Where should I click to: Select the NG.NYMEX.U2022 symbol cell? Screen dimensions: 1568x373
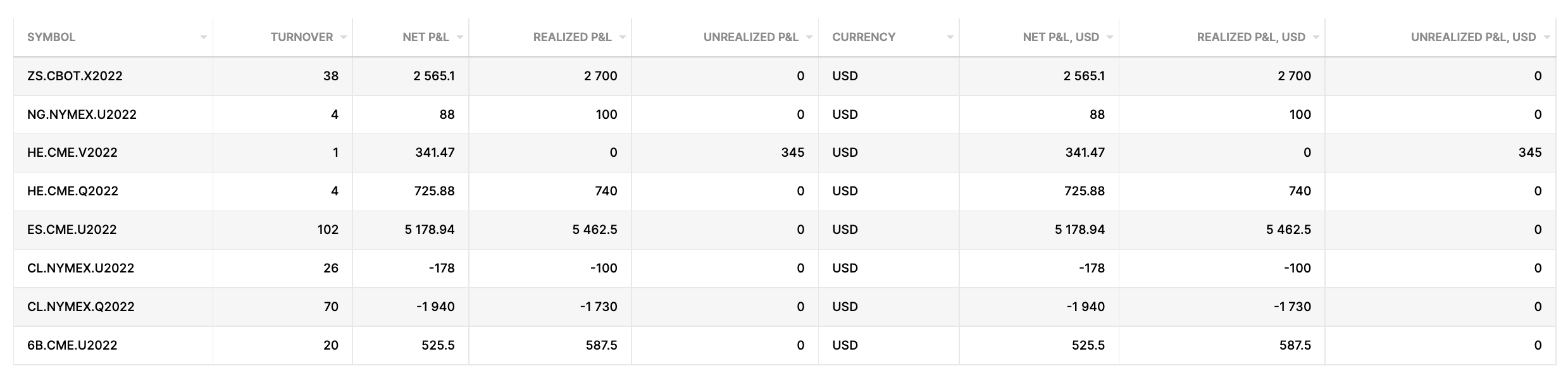[82, 114]
